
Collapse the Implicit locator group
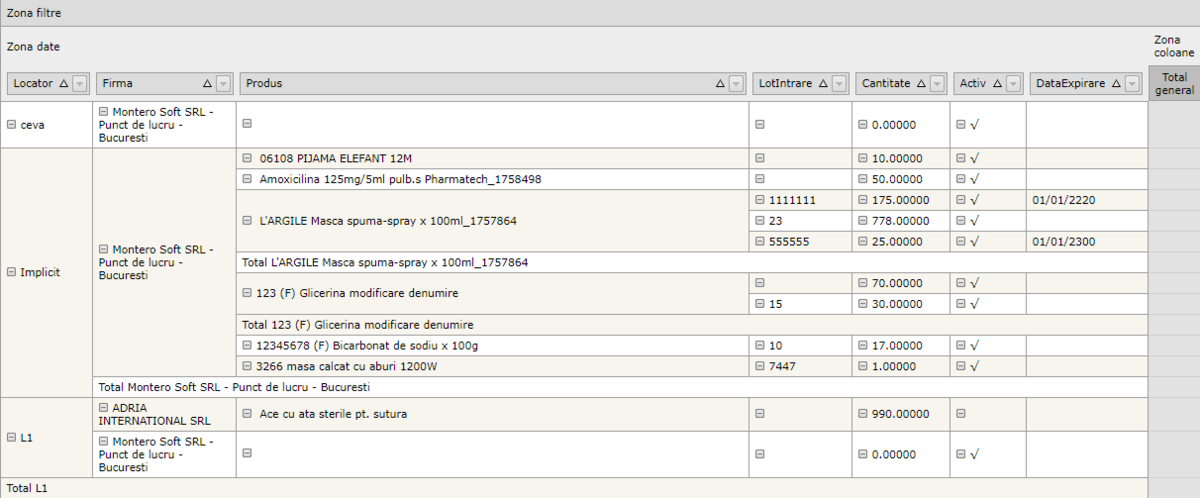12,272
